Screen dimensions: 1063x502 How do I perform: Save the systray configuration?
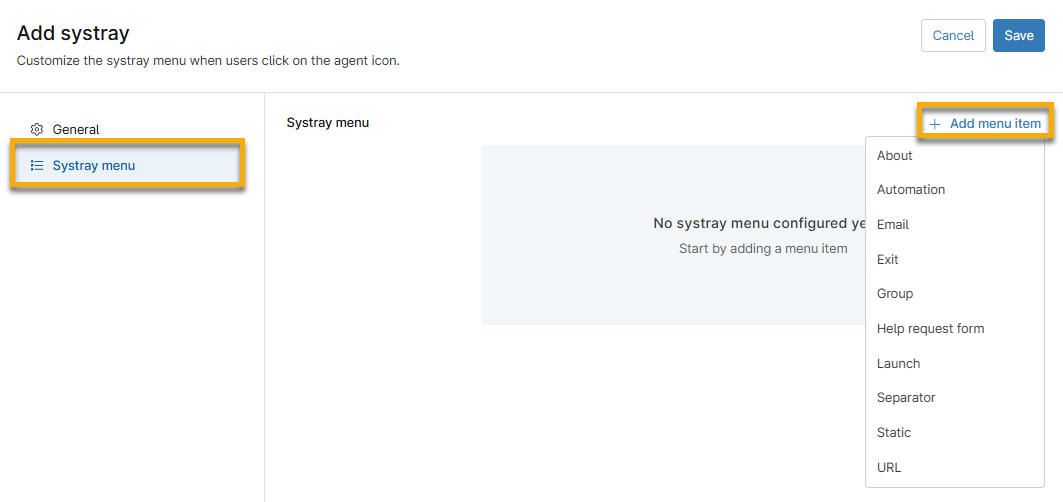pyautogui.click(x=1018, y=35)
